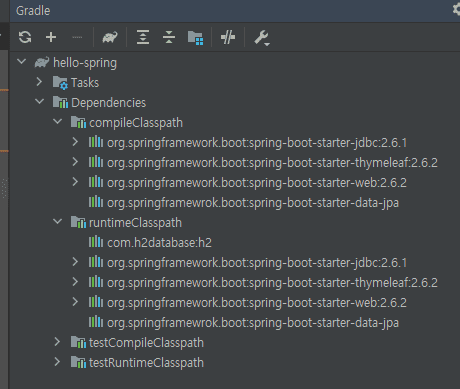Select com.h2database:h2 dependency
The image size is (460, 389).
tap(159, 243)
